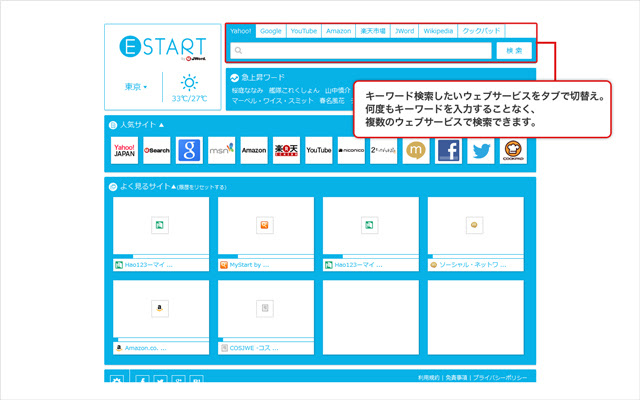Open the Cookpad chef icon
The height and width of the screenshot is (400, 640).
(x=513, y=150)
